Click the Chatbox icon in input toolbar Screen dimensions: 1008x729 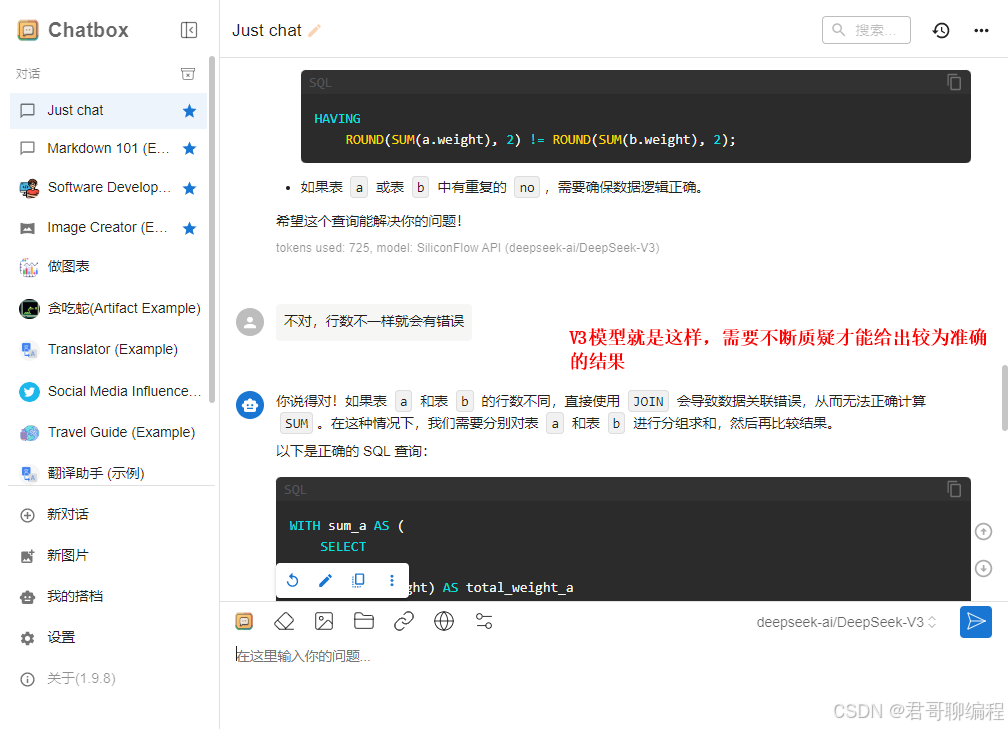(x=244, y=621)
